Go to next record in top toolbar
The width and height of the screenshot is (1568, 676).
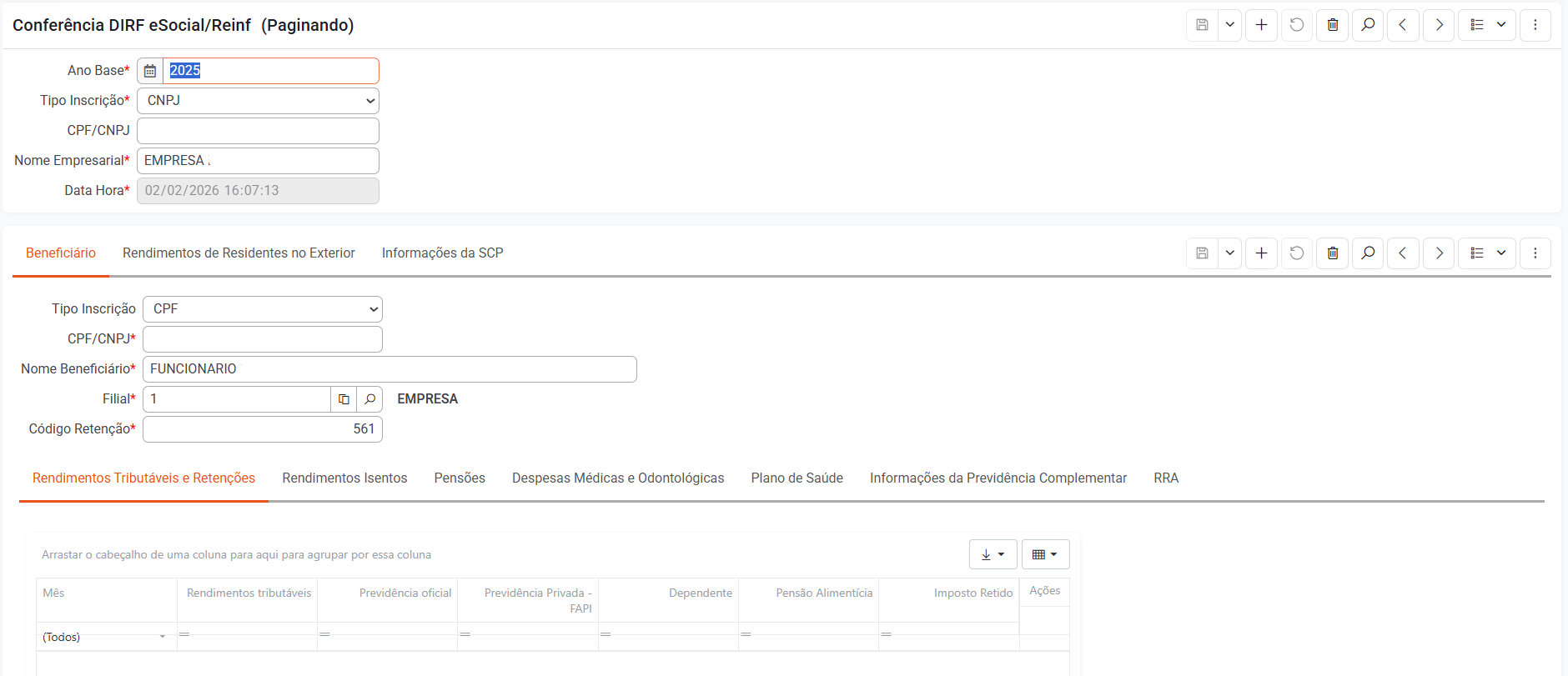click(1439, 25)
